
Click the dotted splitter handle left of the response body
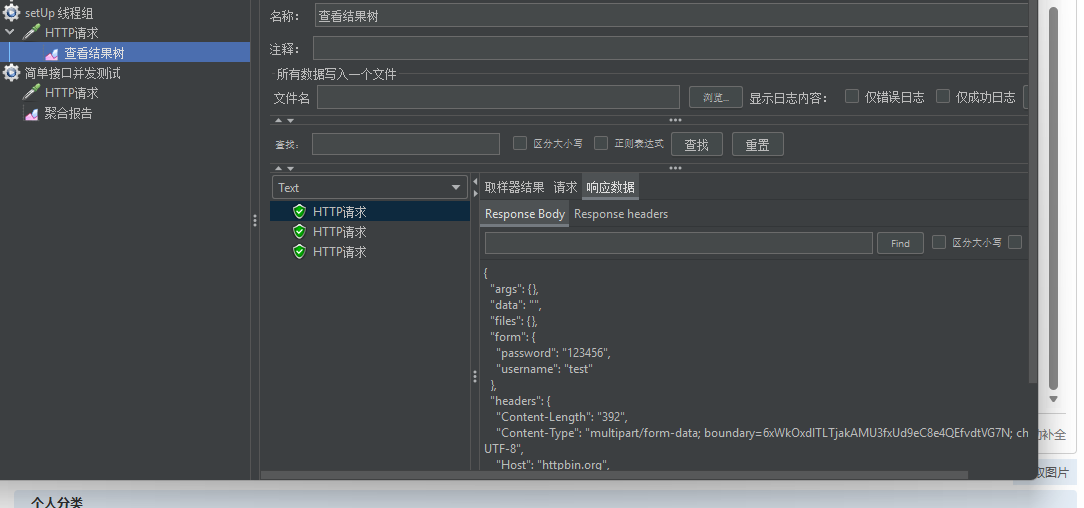click(x=474, y=377)
